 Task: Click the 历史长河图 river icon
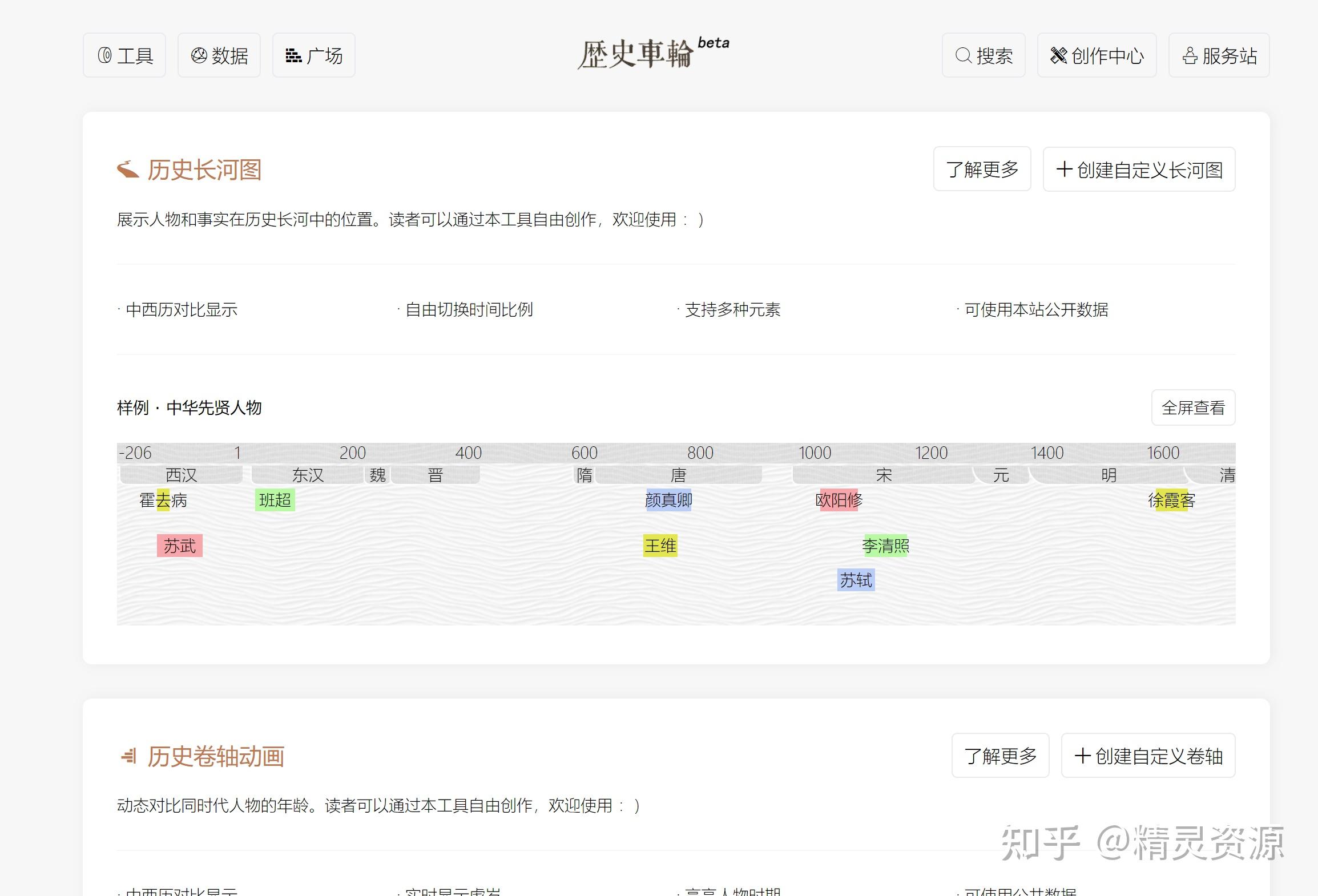[128, 169]
